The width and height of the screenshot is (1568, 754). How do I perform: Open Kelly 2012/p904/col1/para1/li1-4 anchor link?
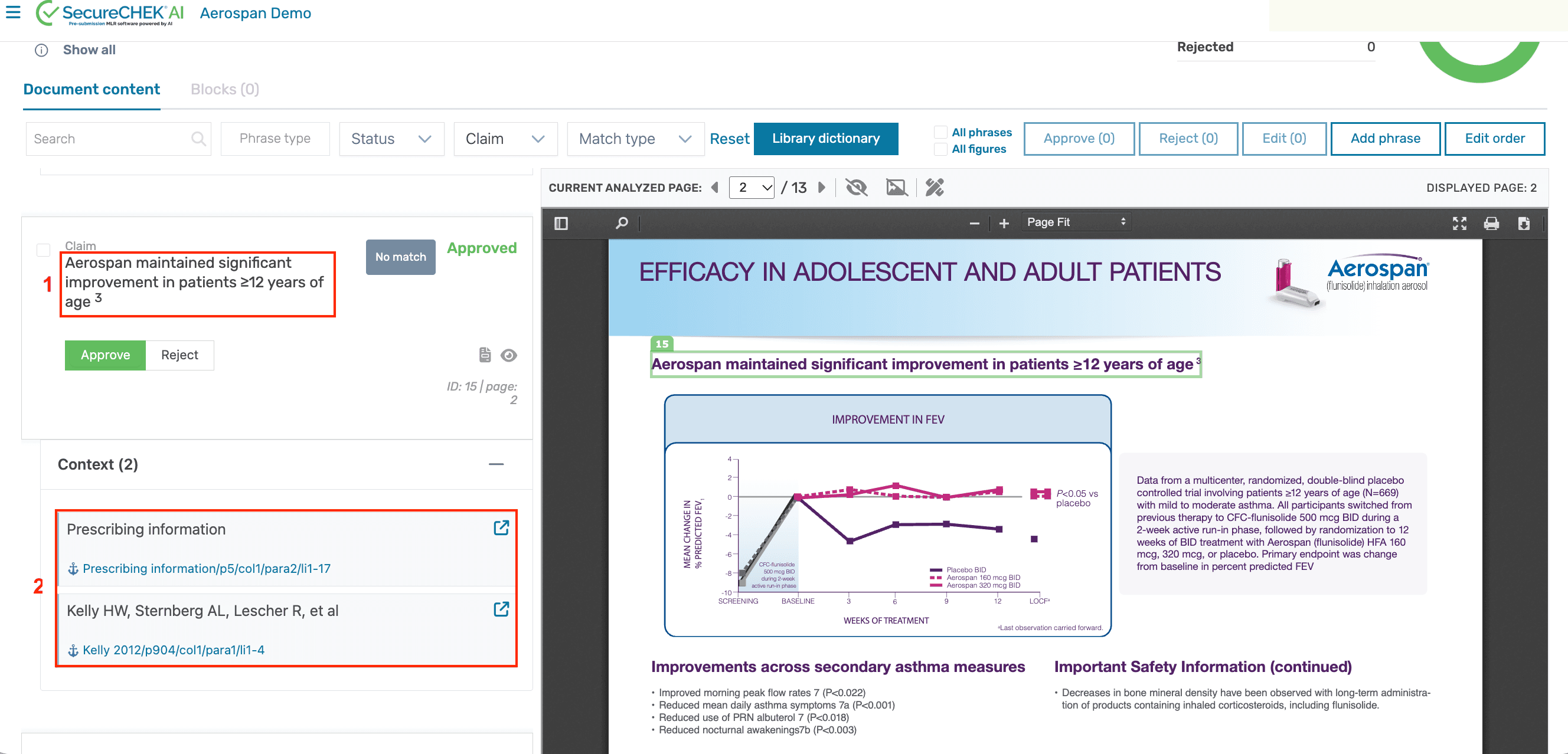174,650
